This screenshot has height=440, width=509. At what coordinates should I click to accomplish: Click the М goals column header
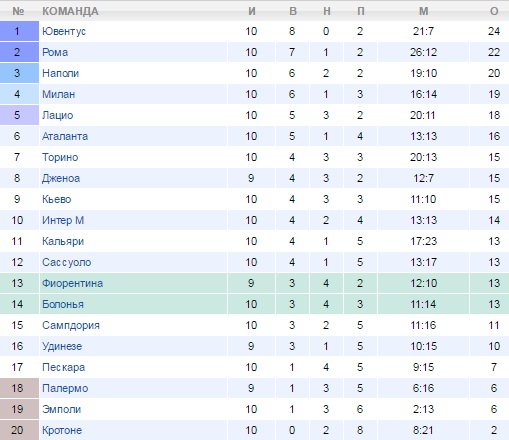pyautogui.click(x=423, y=11)
